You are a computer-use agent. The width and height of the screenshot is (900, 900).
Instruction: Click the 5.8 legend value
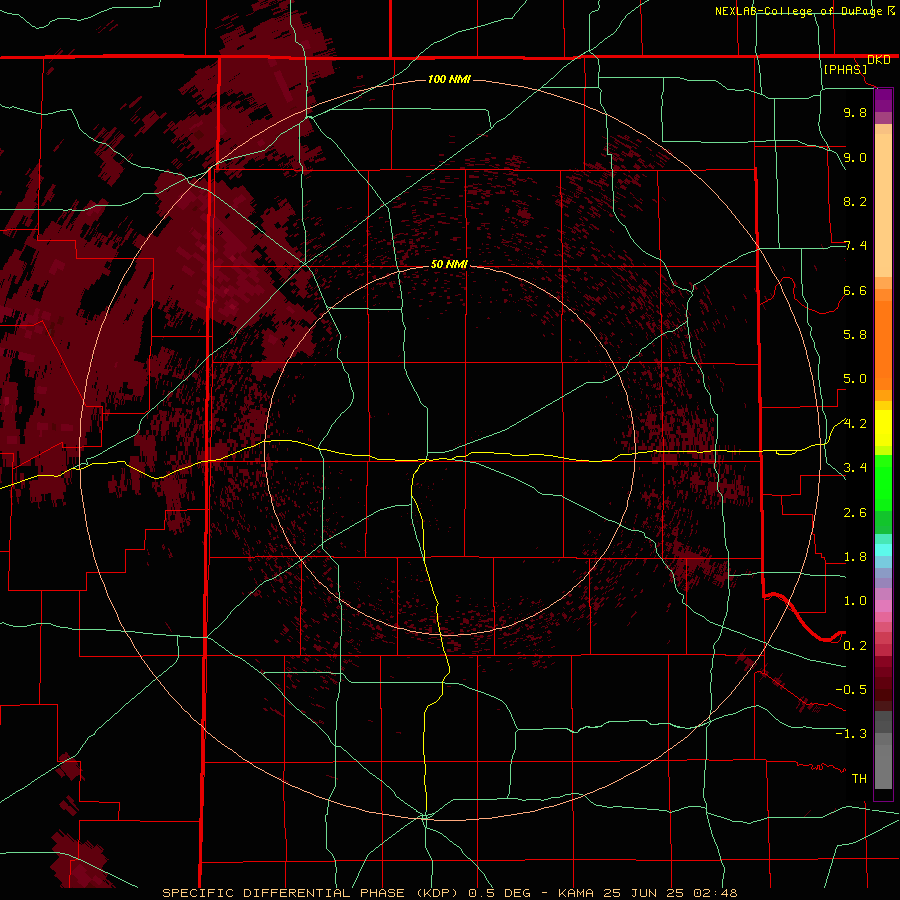pos(855,335)
